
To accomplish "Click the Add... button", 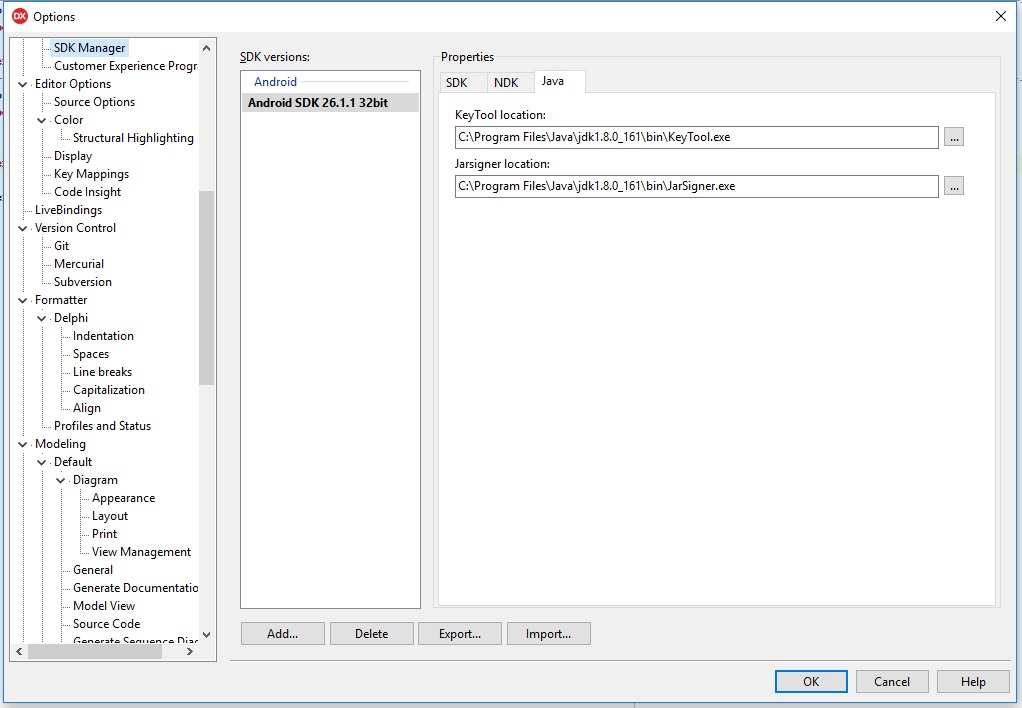I will 283,634.
